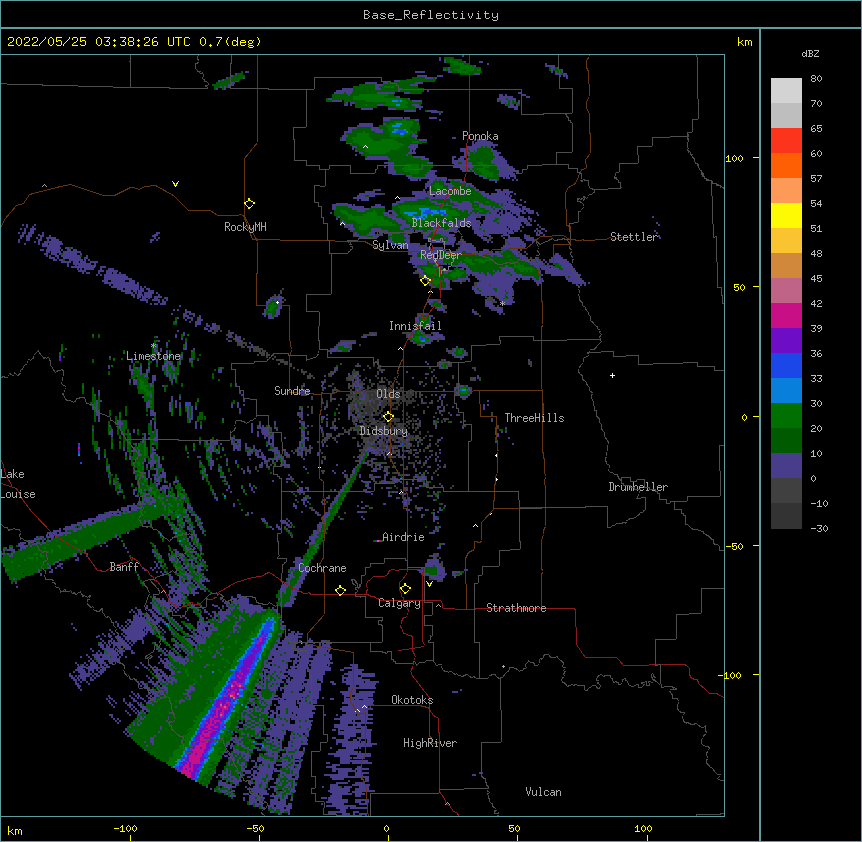Select the Limestone label

coord(153,356)
